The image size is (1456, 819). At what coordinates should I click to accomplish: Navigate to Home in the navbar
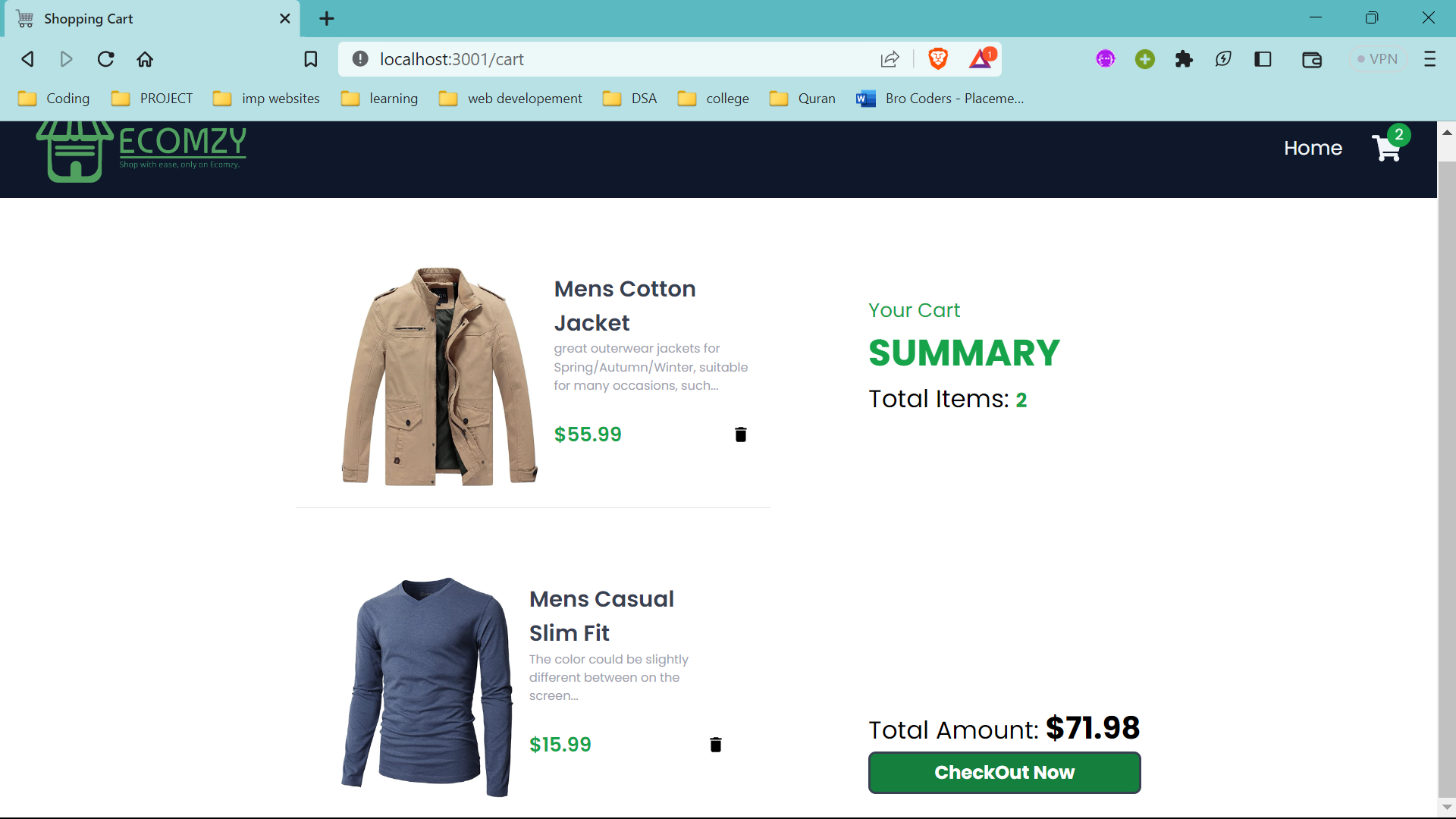pos(1313,148)
